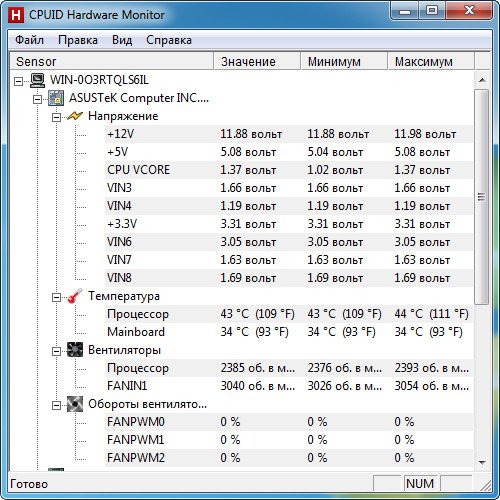Image resolution: width=500 pixels, height=500 pixels.
Task: Click the Sensor column header
Action: point(111,61)
